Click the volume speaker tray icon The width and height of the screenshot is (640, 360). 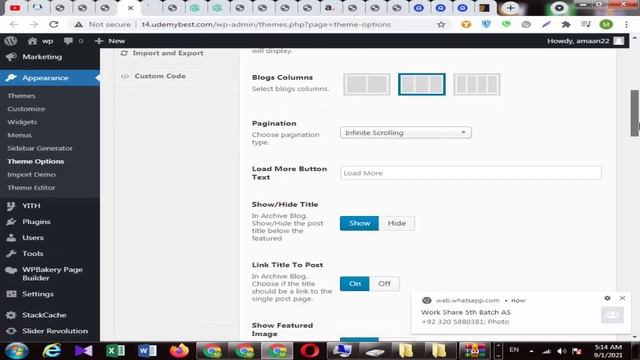(x=562, y=351)
